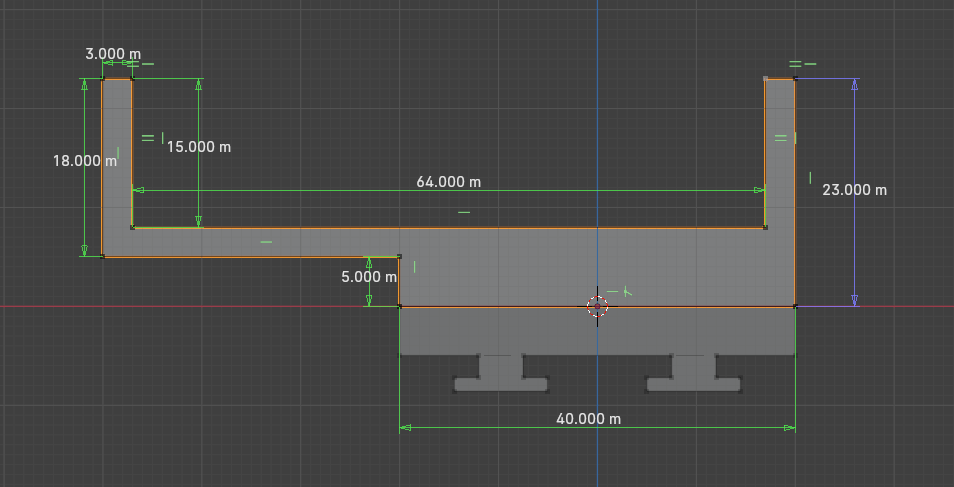Image resolution: width=954 pixels, height=487 pixels.
Task: Click the 3D cursor at the origin
Action: point(598,307)
